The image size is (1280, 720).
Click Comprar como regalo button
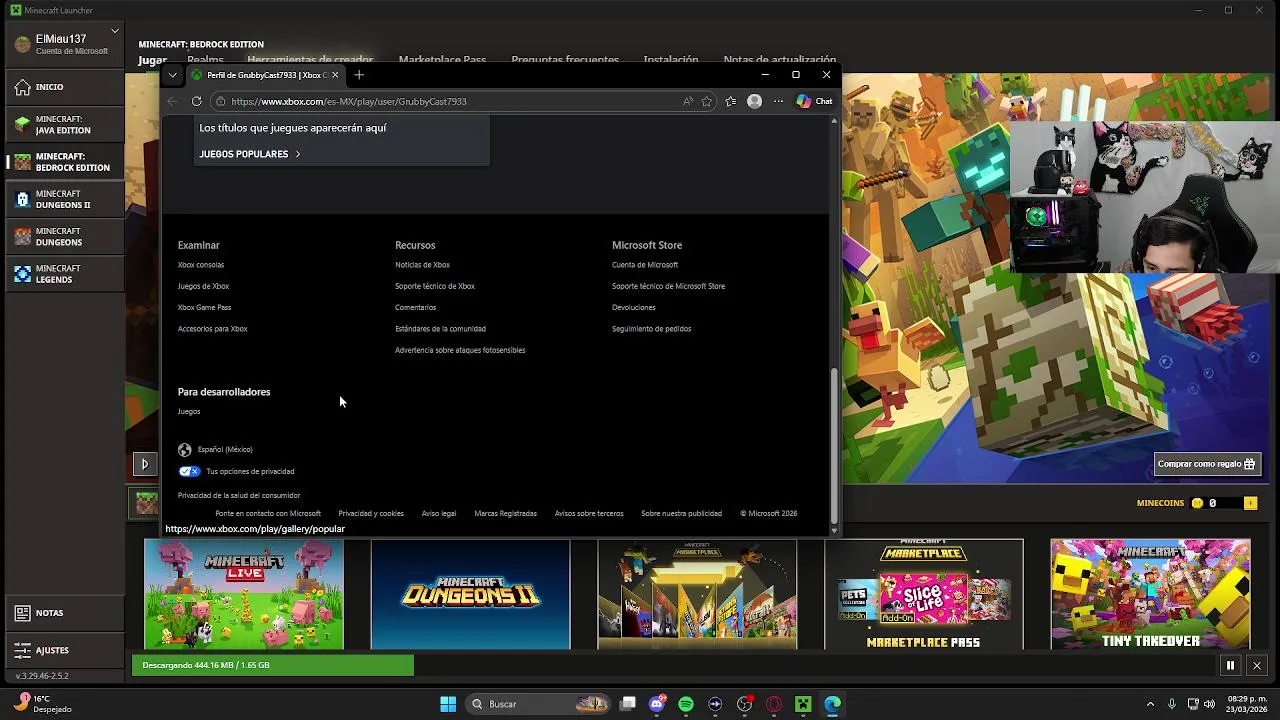point(1207,464)
